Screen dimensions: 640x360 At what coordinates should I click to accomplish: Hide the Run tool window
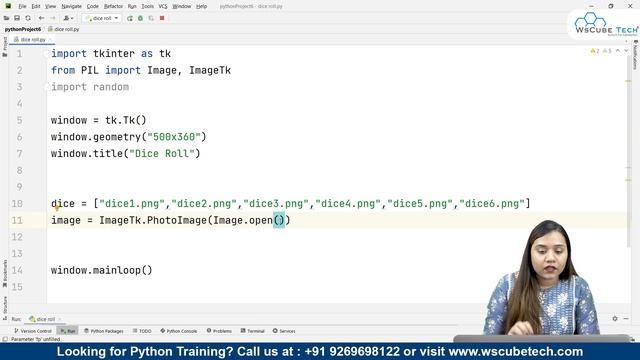(626, 319)
